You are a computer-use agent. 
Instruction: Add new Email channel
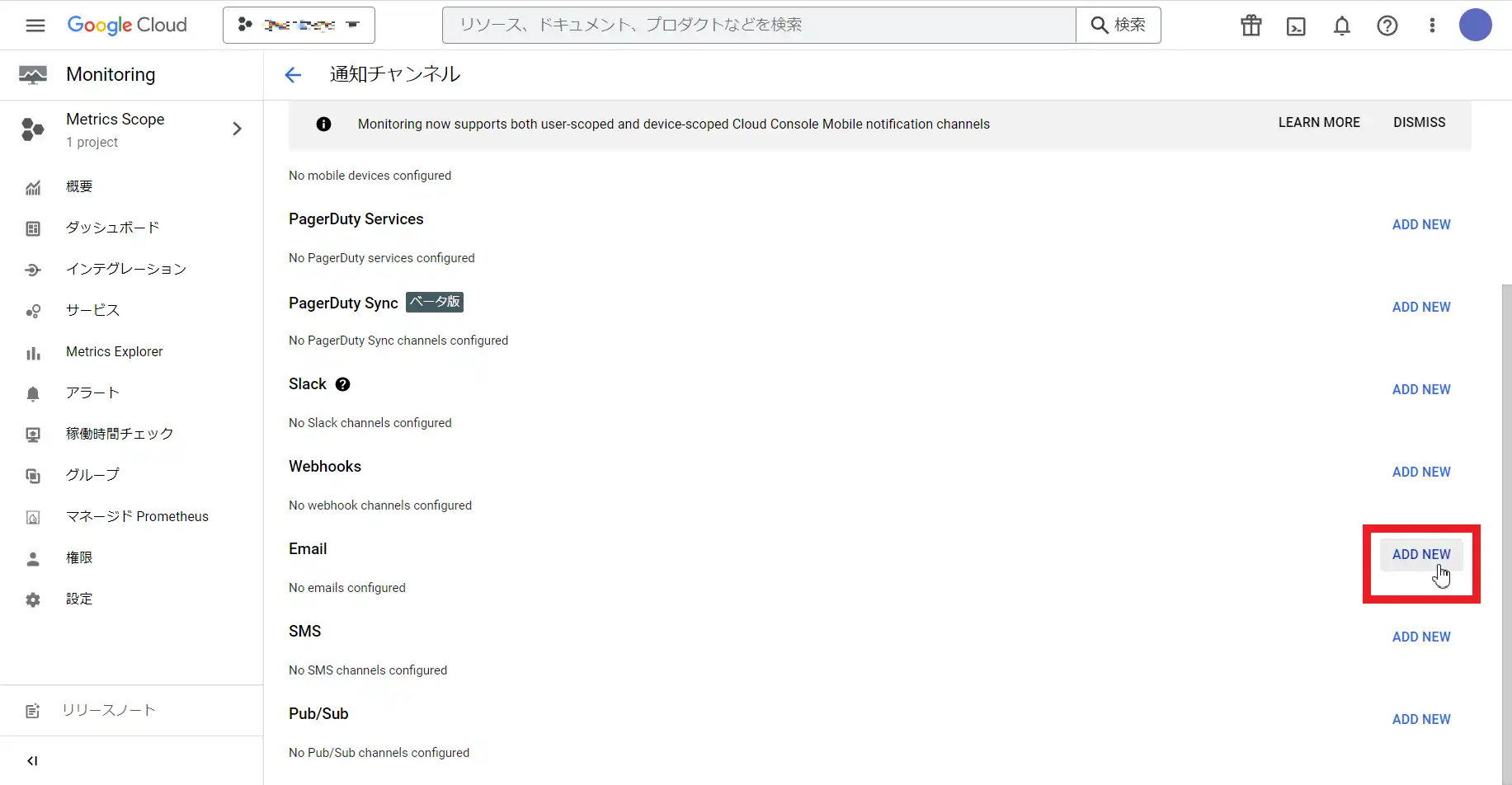pyautogui.click(x=1421, y=554)
